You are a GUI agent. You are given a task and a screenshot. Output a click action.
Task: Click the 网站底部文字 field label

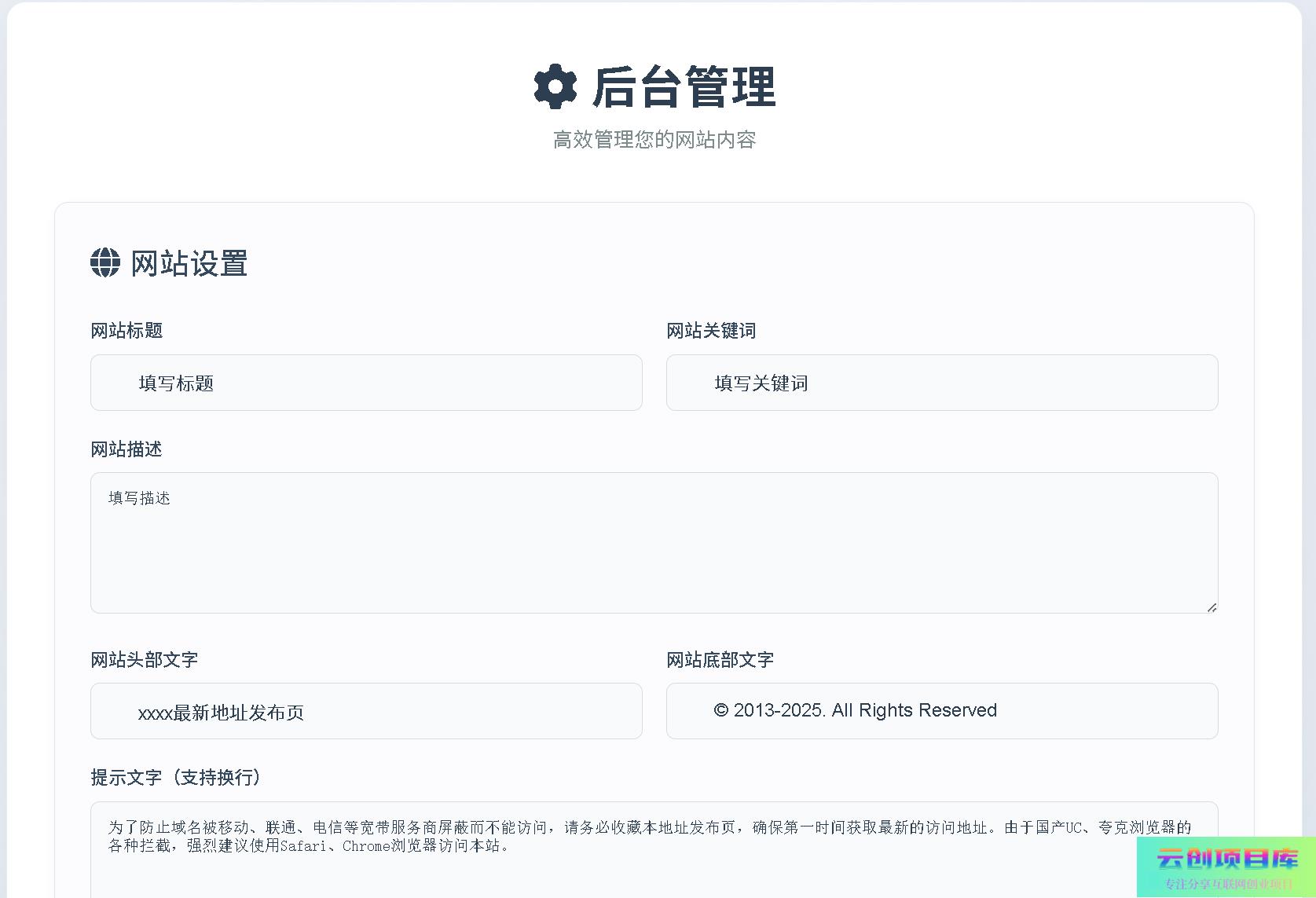pyautogui.click(x=720, y=660)
